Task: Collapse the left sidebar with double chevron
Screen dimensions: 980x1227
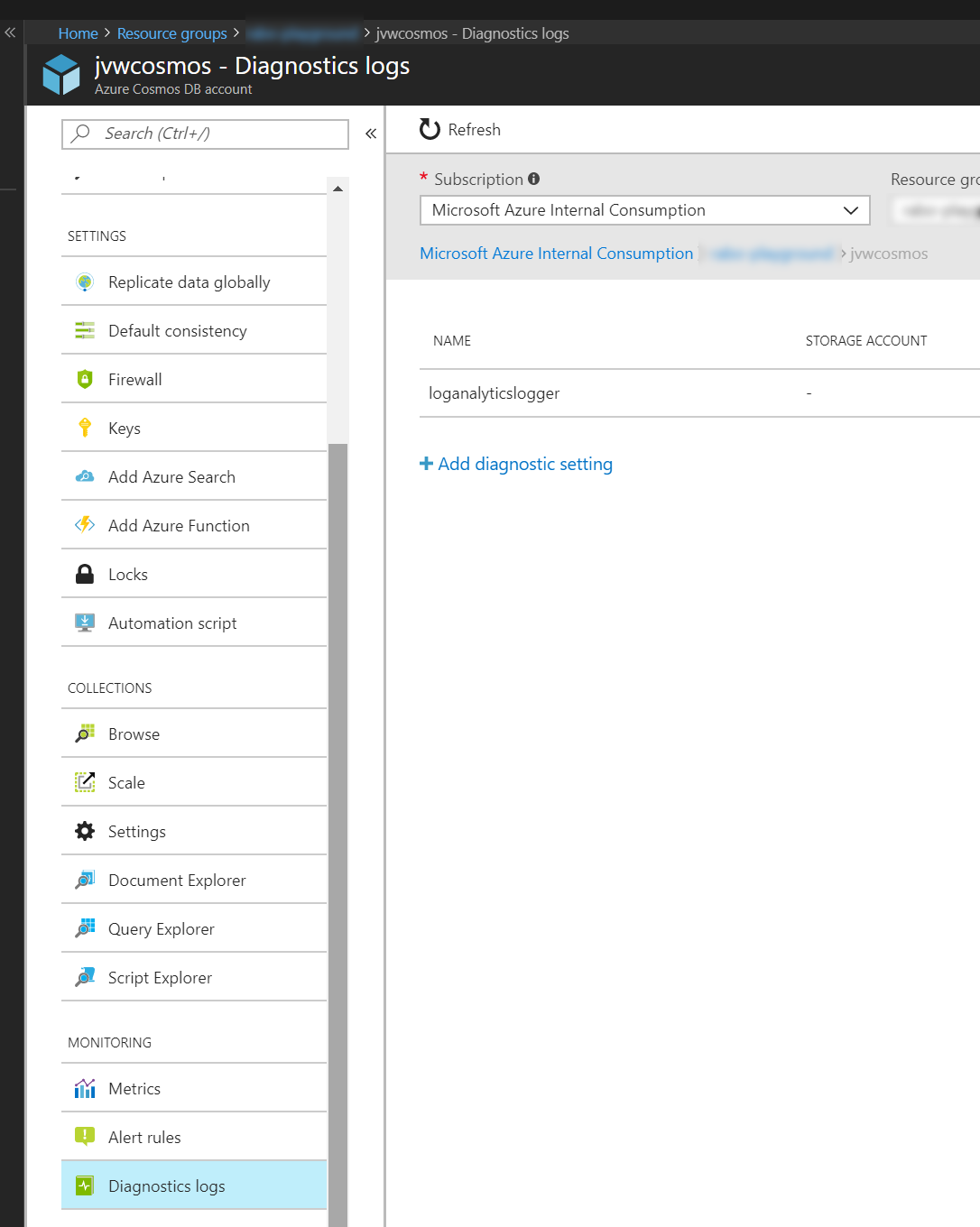Action: click(x=370, y=133)
